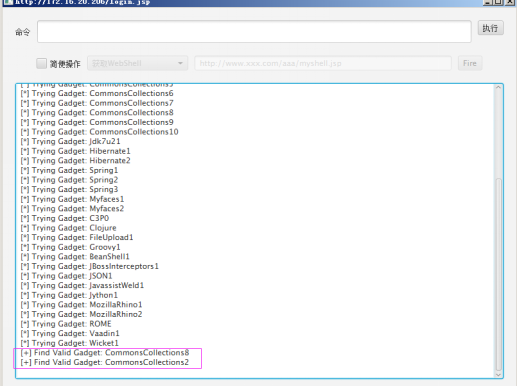Image resolution: width=517 pixels, height=387 pixels.
Task: Select line Trying Gadget: Vaadin1
Action: (x=70, y=333)
